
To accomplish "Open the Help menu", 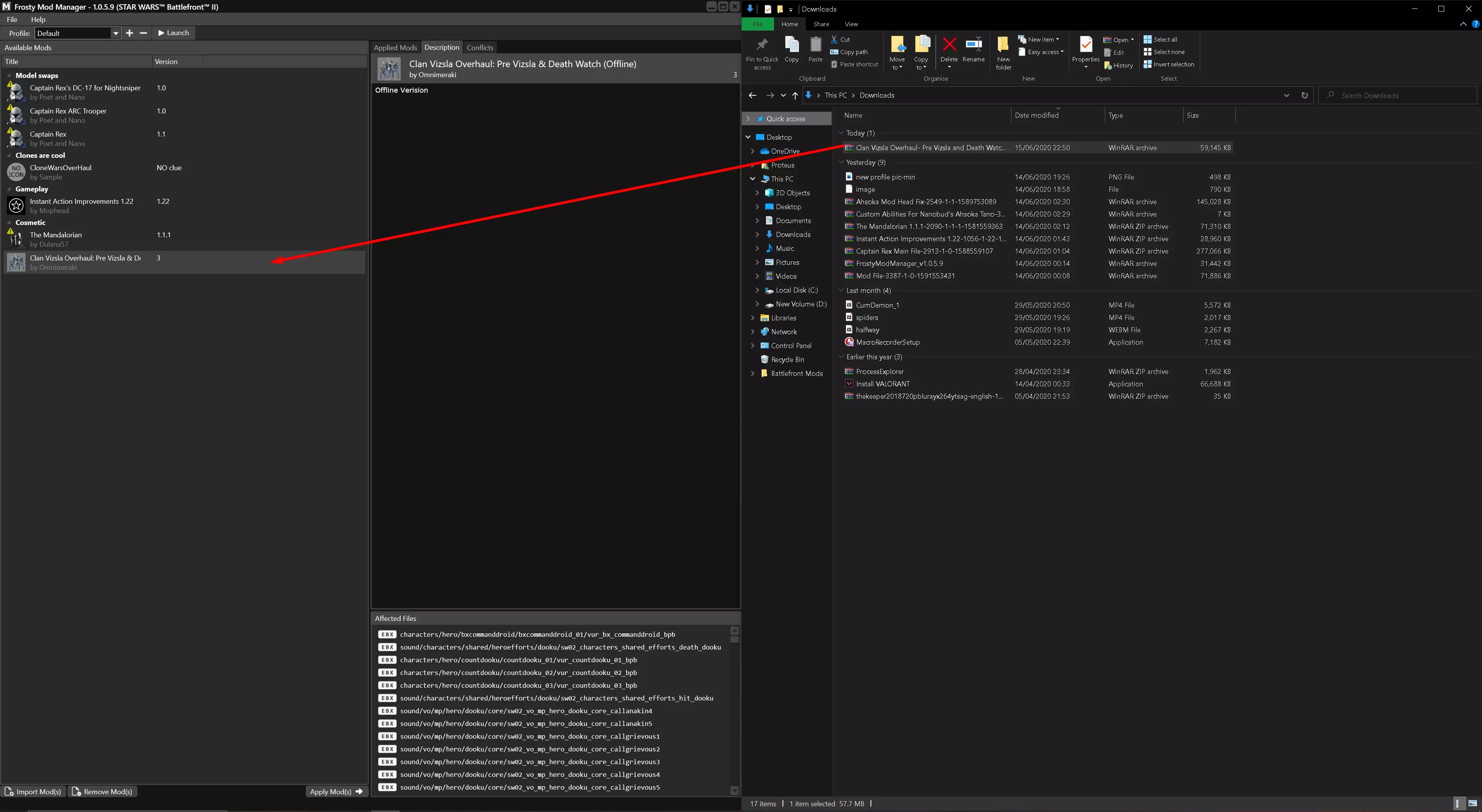I will coord(38,20).
